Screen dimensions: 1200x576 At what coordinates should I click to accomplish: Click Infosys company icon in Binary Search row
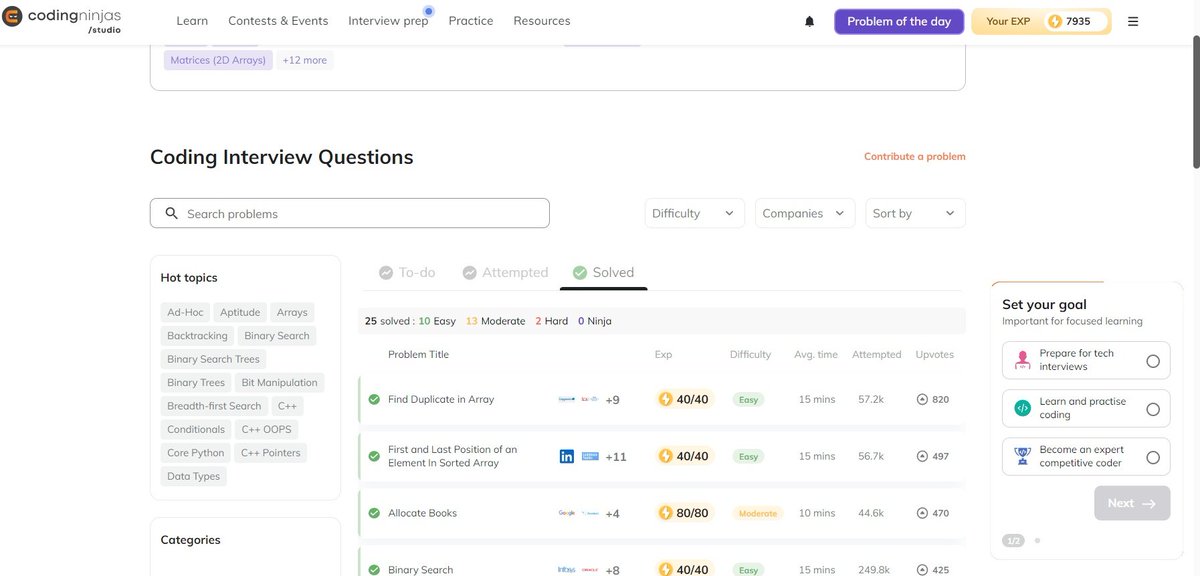567,570
